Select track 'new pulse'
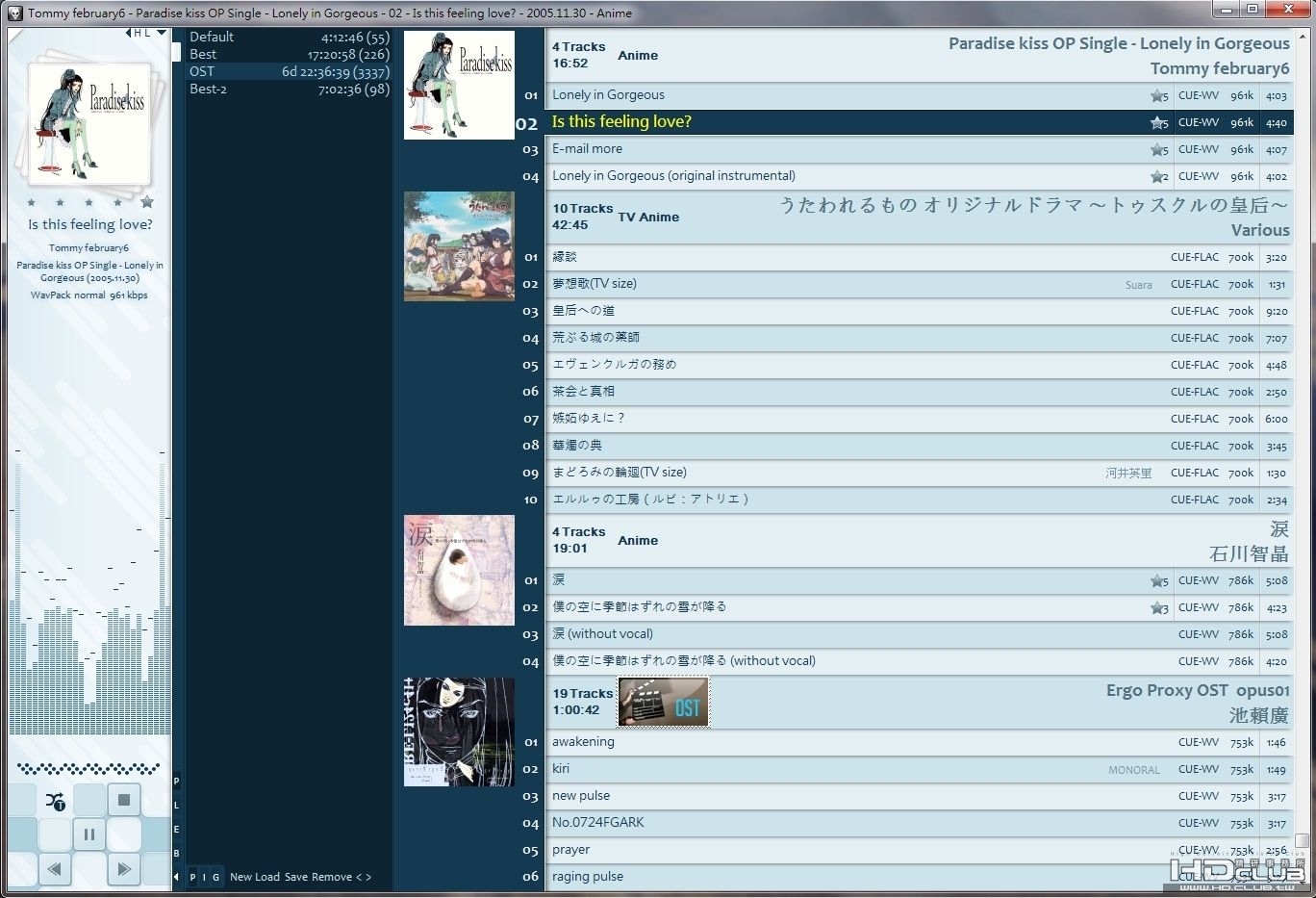The width and height of the screenshot is (1316, 898). point(919,796)
